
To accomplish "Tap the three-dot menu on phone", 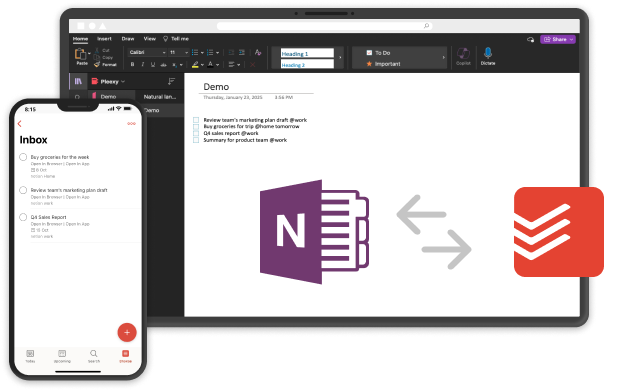I will (131, 124).
